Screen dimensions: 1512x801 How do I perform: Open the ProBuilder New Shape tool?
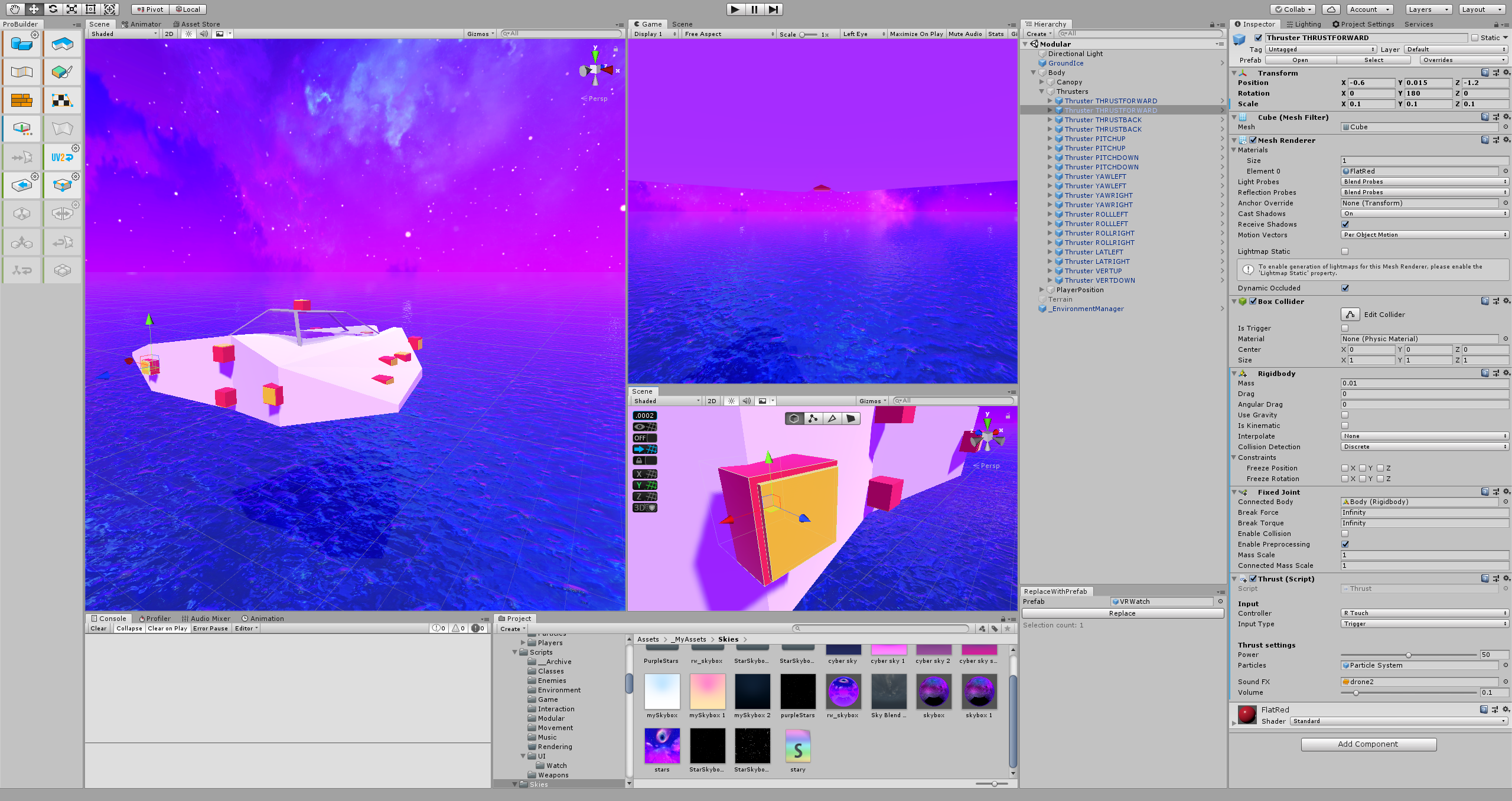22,44
